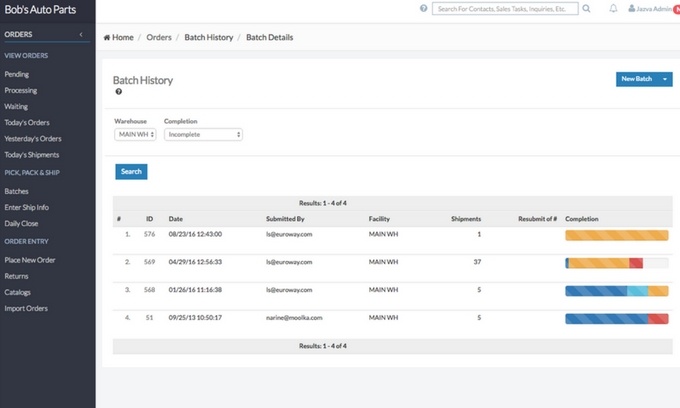Screen dimensions: 680x408
Task: Click shipments count 37
Action: [477, 262]
